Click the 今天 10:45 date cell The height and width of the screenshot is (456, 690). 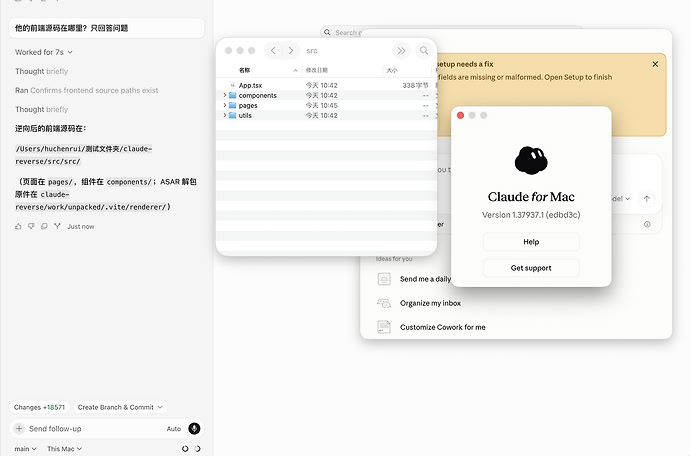coord(321,105)
